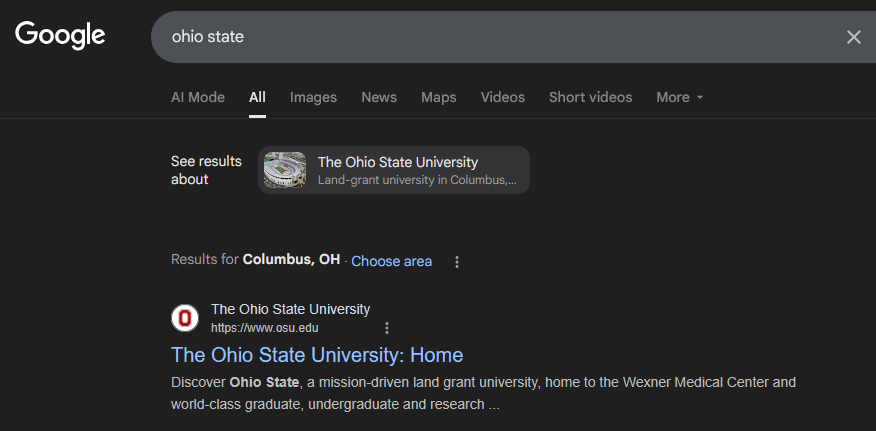876x431 pixels.
Task: Clear the search box with the X icon
Action: point(853,37)
